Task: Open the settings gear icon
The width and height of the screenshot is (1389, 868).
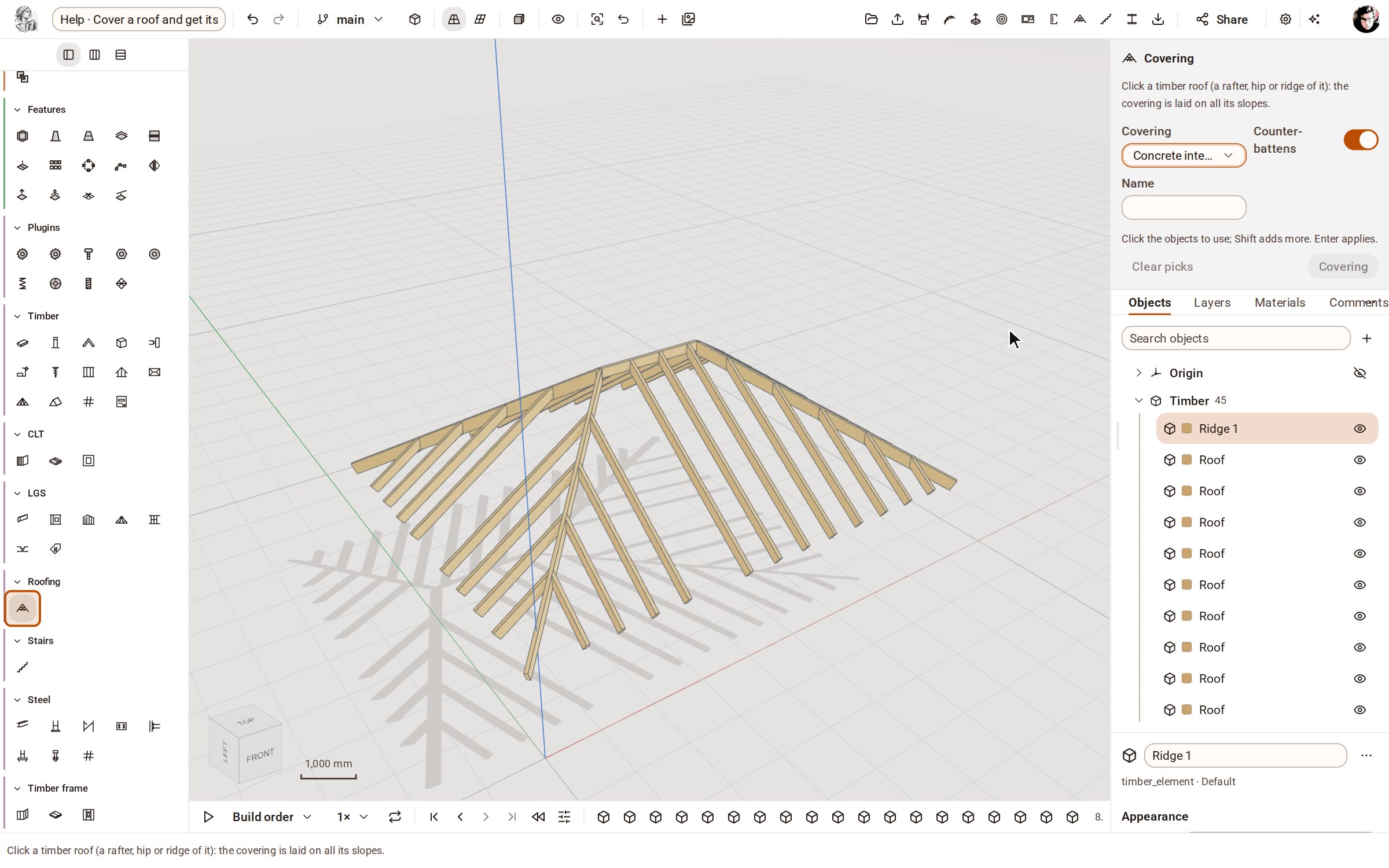Action: (1285, 19)
